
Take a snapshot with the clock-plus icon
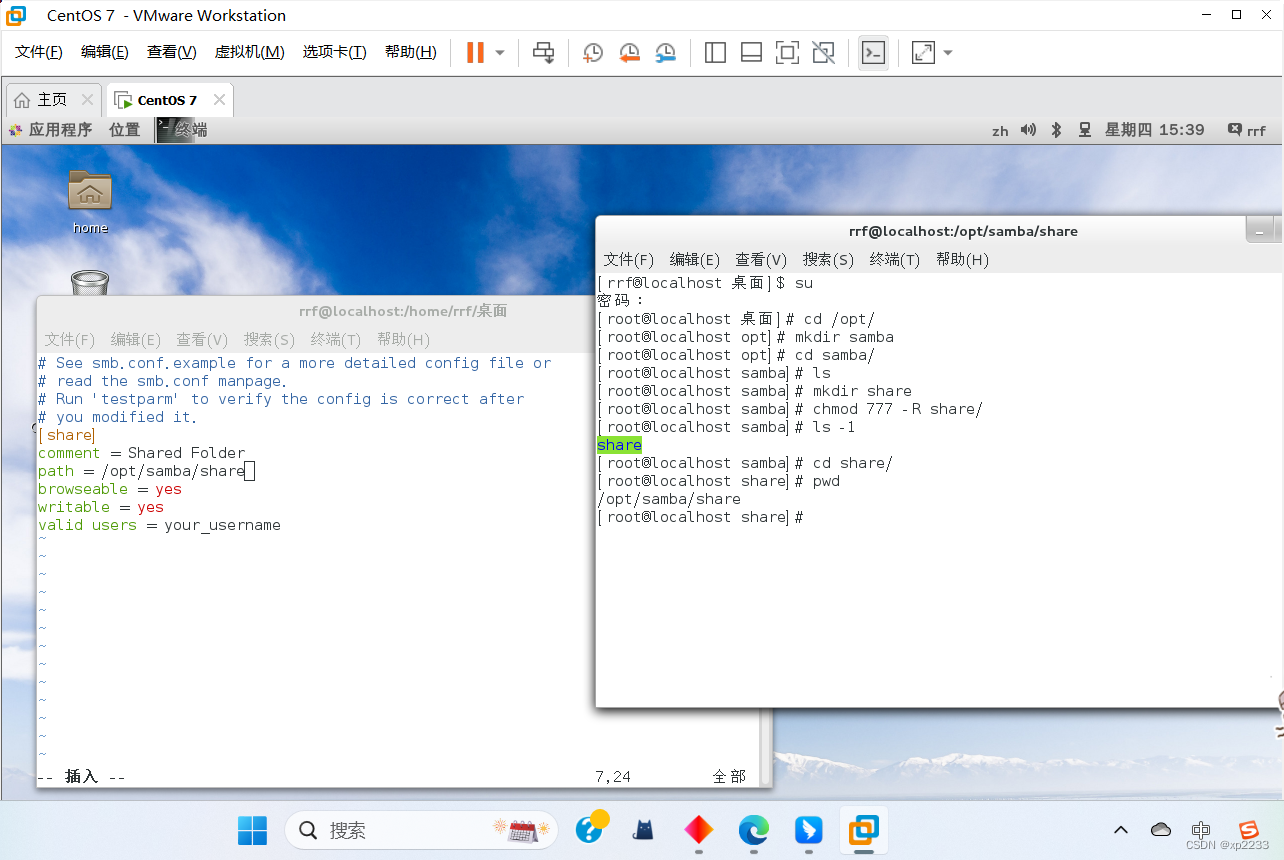tap(593, 53)
